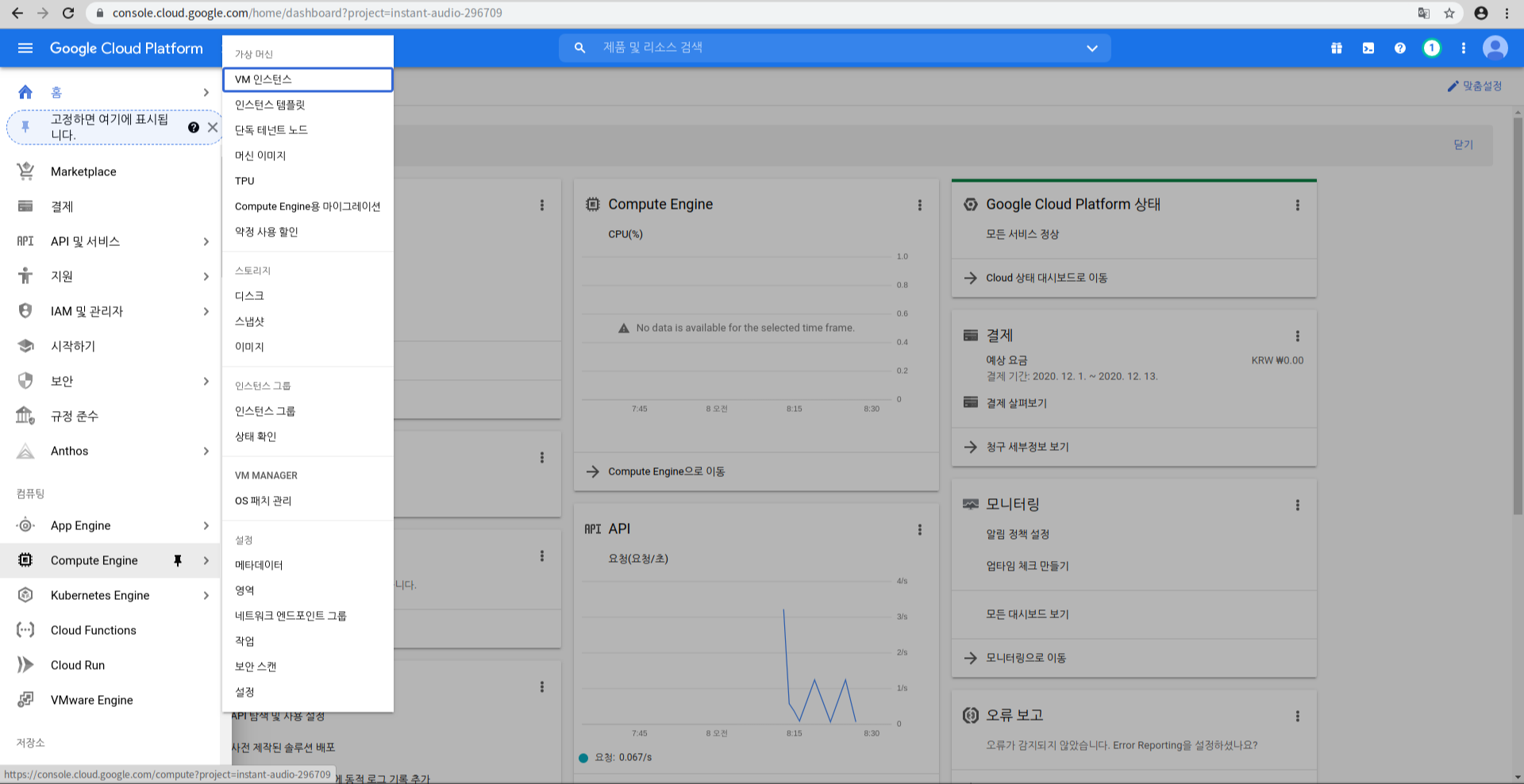Expand 보안 submenu chevron
This screenshot has height=784, width=1524.
click(x=206, y=381)
